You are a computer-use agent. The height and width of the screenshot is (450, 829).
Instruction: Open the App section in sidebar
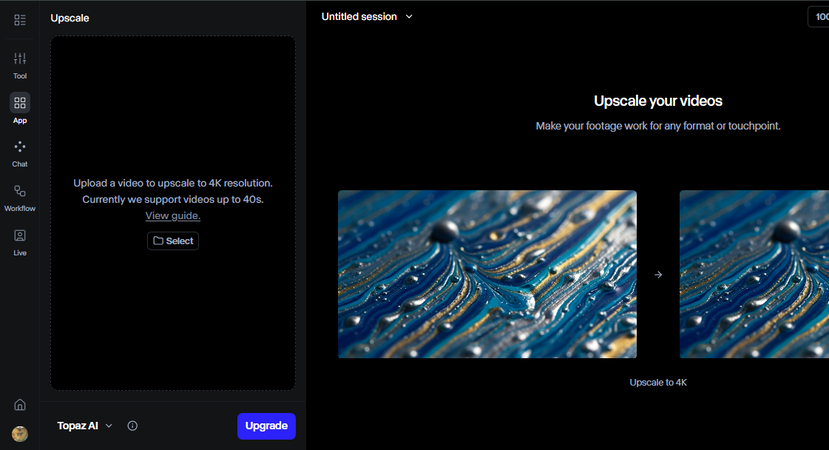point(20,109)
